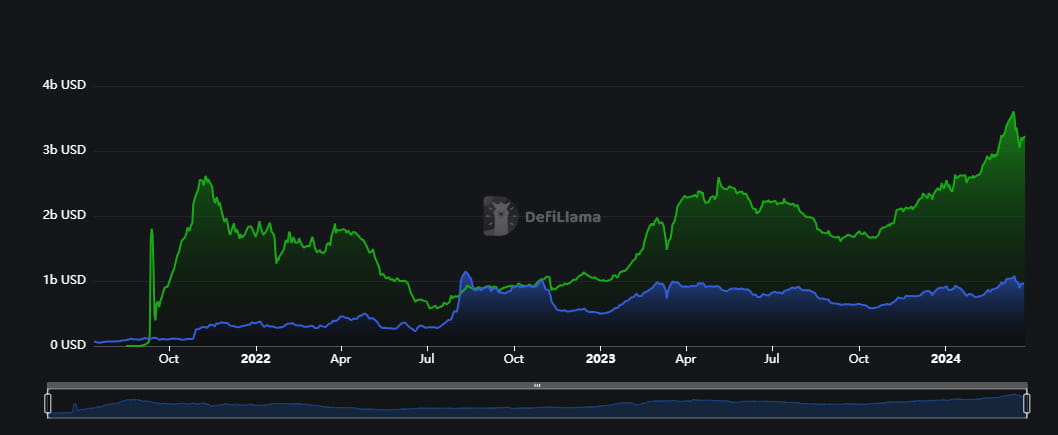The width and height of the screenshot is (1058, 435).
Task: Click the blue line's peak just after Jul 2022
Action: tap(465, 273)
